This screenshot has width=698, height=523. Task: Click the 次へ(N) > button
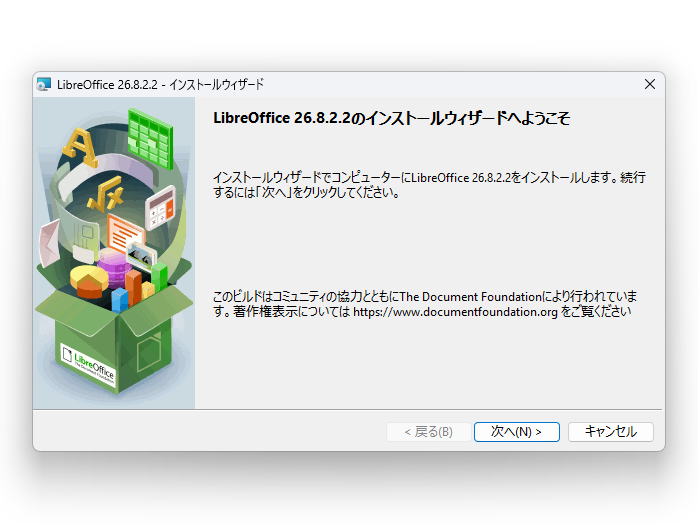click(516, 432)
